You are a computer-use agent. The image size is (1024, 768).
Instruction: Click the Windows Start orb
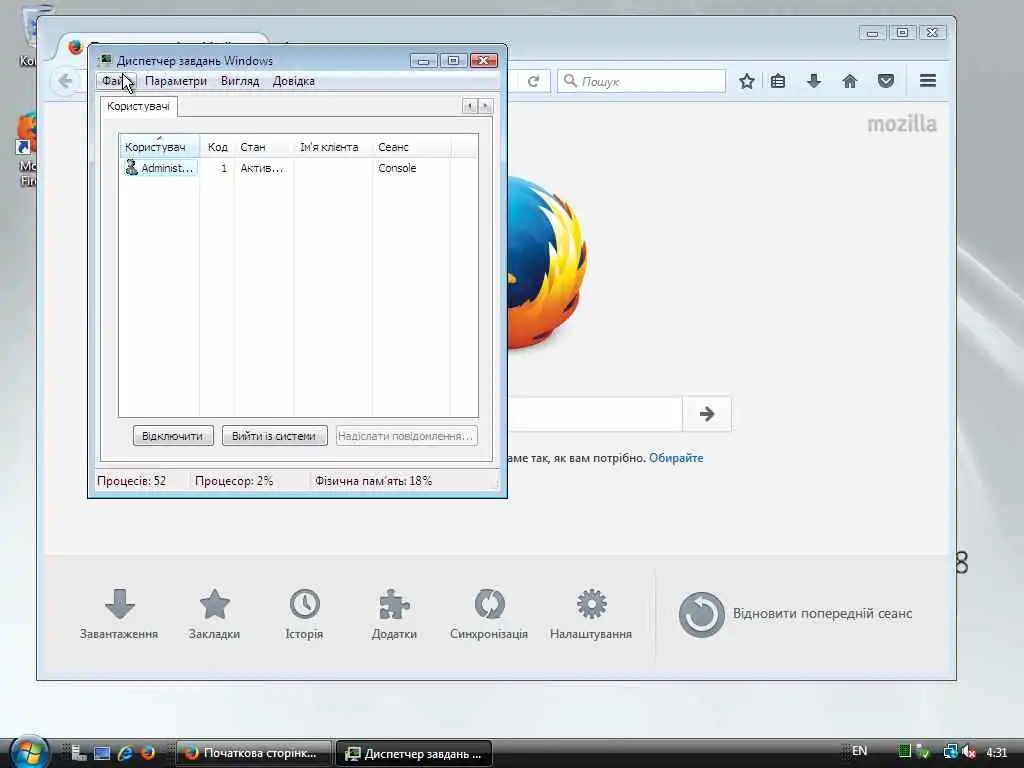pyautogui.click(x=29, y=752)
